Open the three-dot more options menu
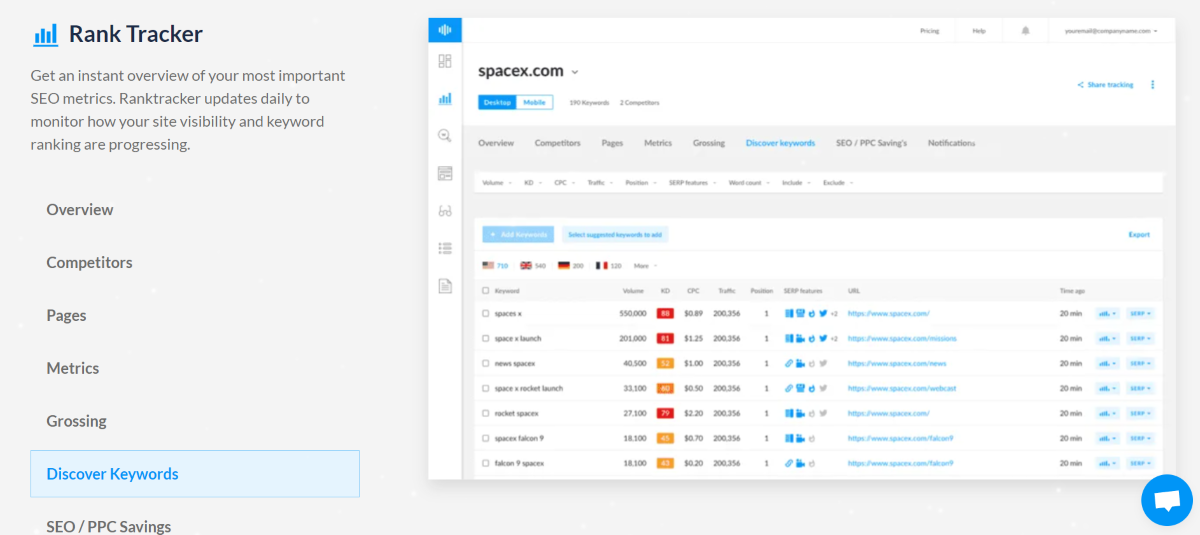 (1152, 85)
